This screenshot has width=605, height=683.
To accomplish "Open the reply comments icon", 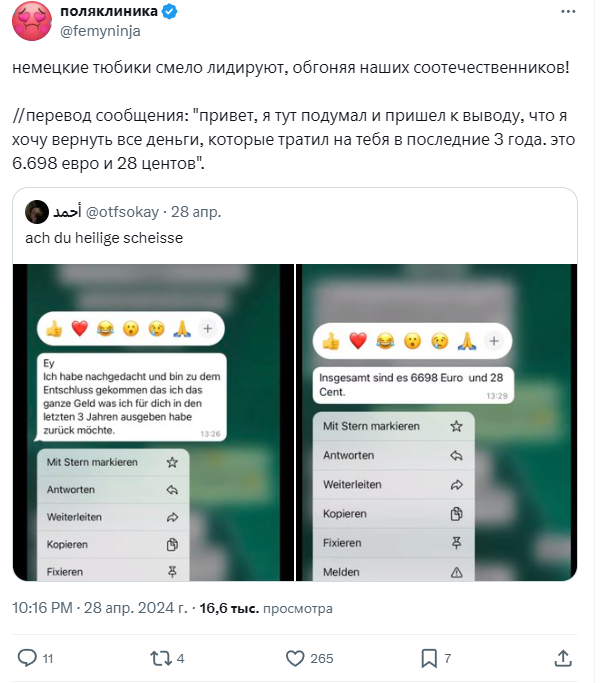I will click(27, 658).
